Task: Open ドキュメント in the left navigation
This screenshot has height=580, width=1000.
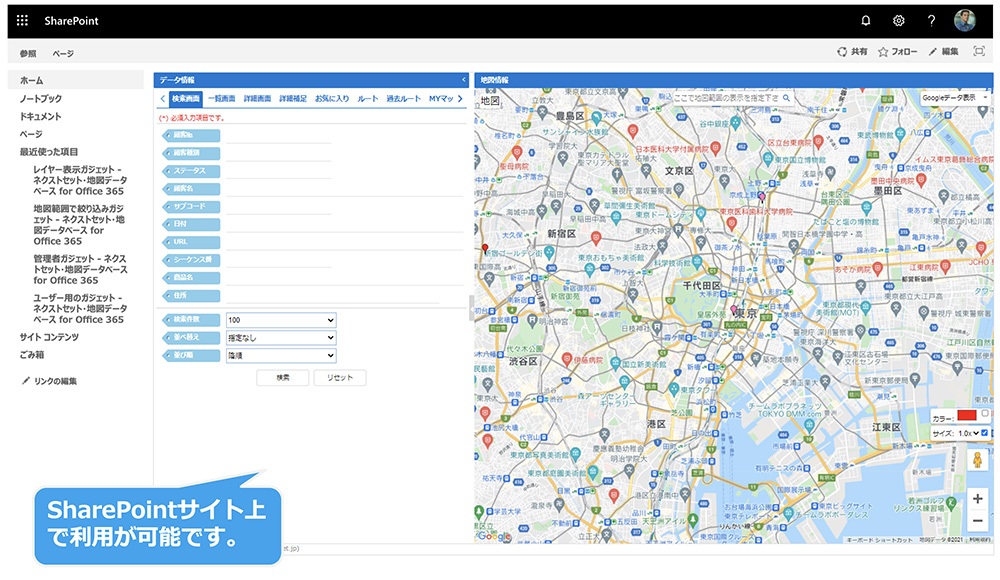Action: [x=40, y=116]
